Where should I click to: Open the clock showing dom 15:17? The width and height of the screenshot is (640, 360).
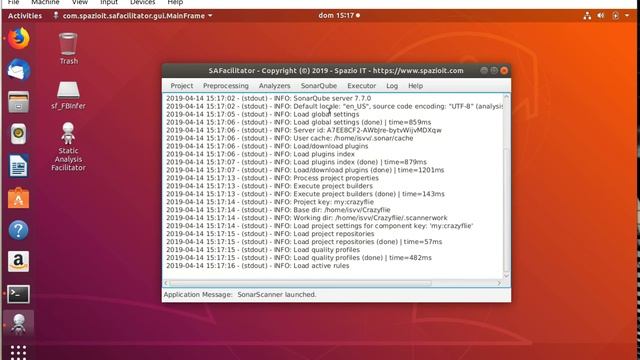click(339, 16)
